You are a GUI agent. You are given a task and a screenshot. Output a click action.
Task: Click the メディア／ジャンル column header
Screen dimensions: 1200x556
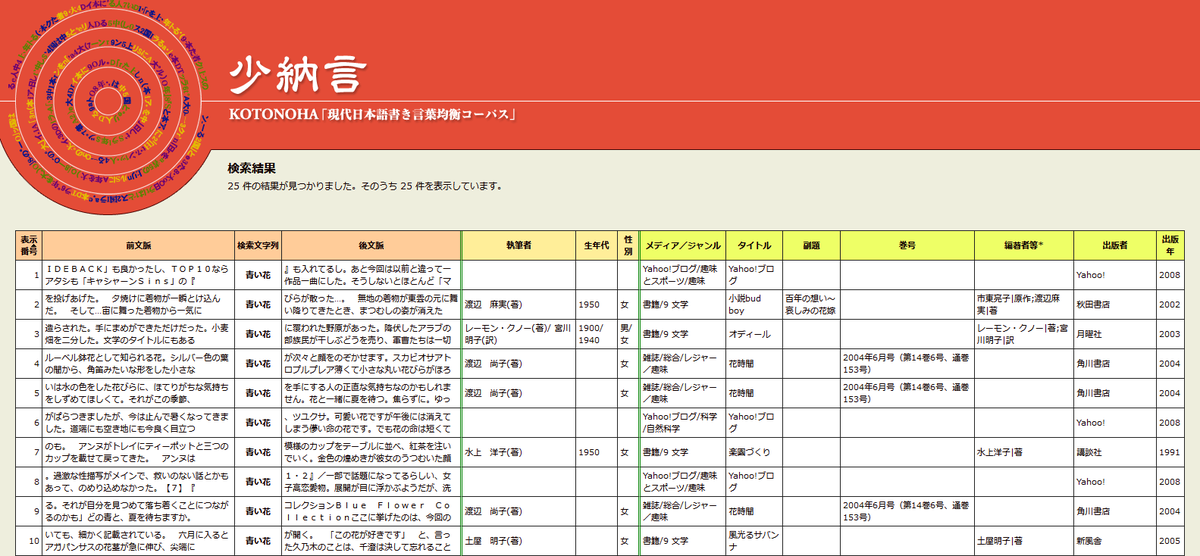(x=682, y=244)
